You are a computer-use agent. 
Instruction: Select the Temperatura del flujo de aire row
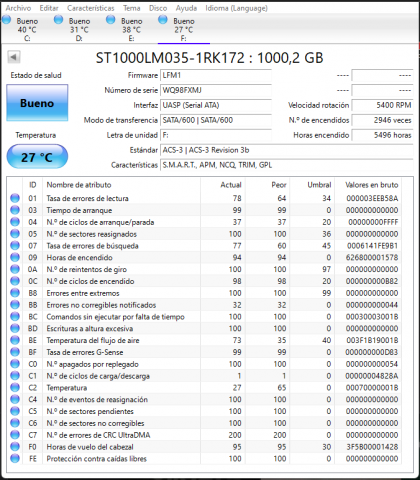point(204,340)
